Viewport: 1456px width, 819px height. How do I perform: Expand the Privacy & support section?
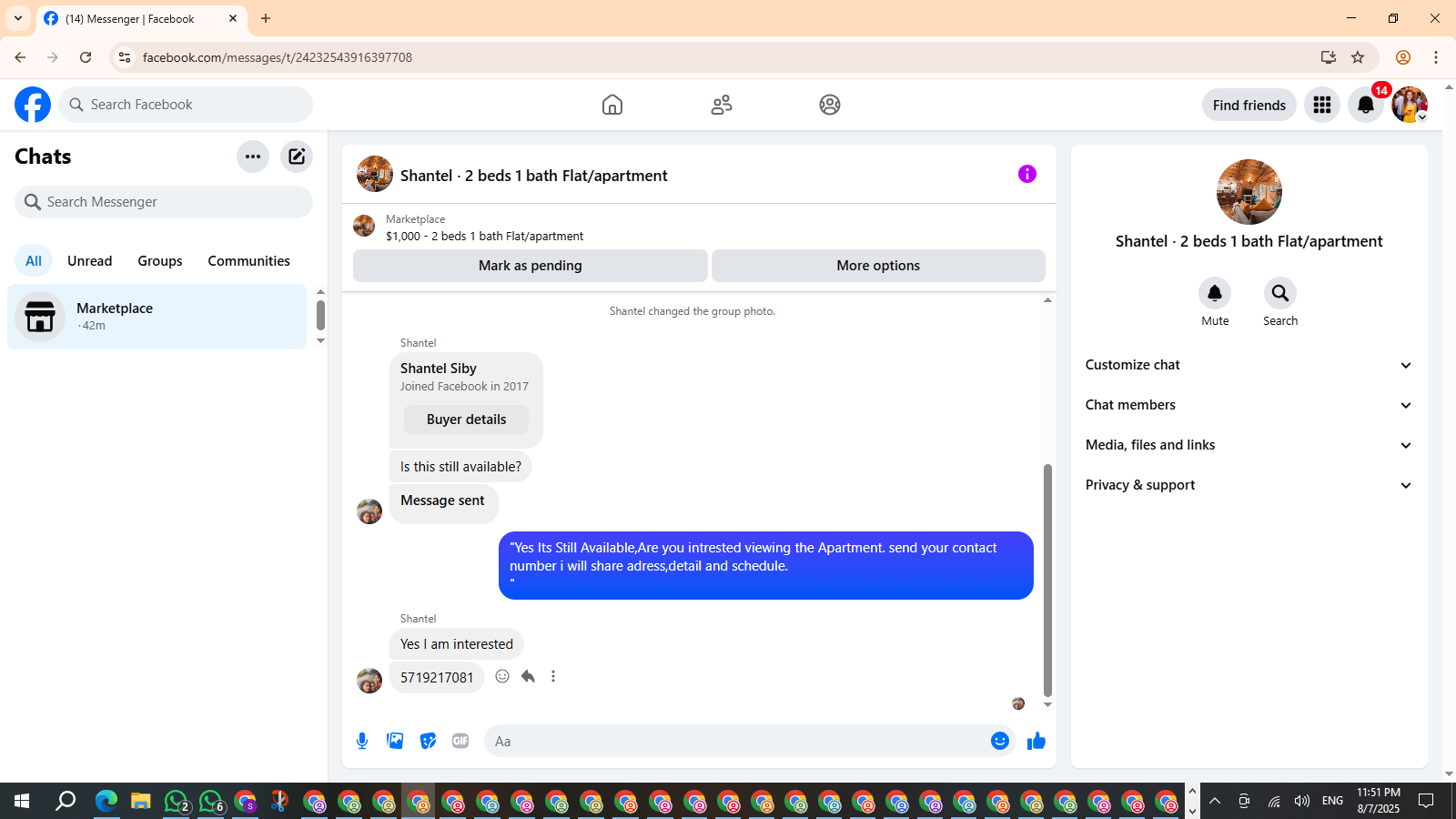point(1249,485)
